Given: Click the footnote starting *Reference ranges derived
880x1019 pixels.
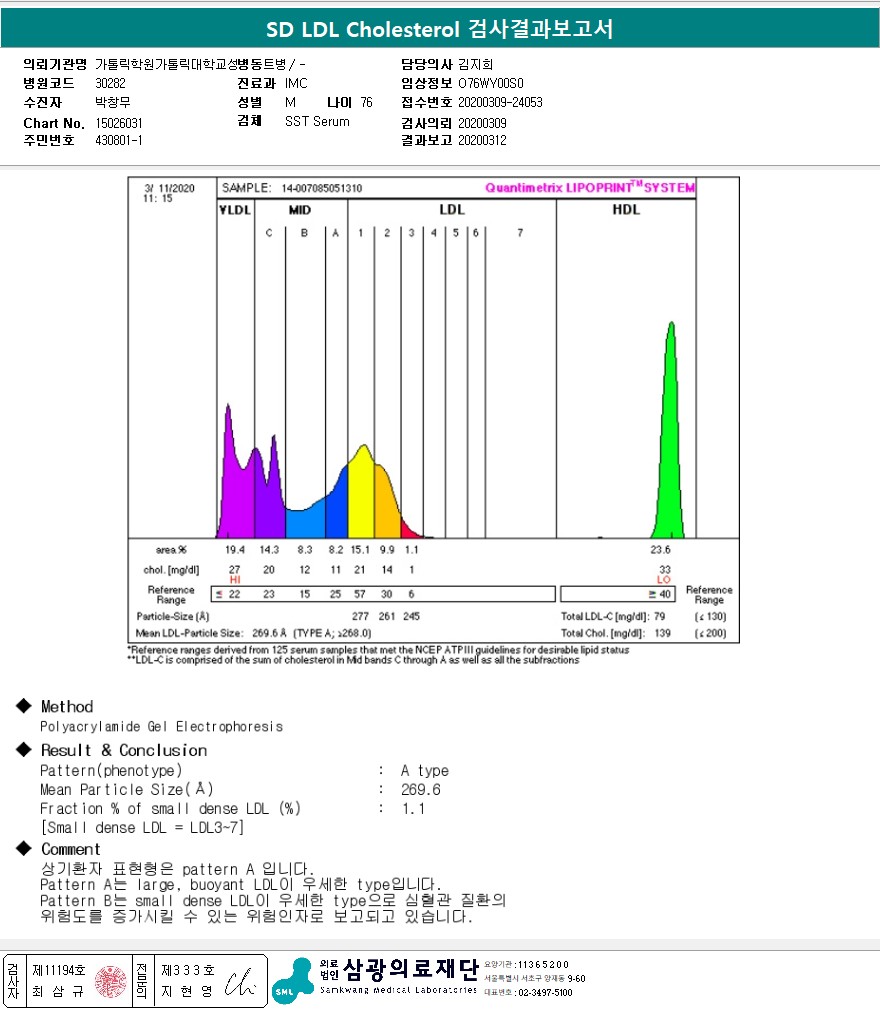Looking at the screenshot, I should point(378,650).
